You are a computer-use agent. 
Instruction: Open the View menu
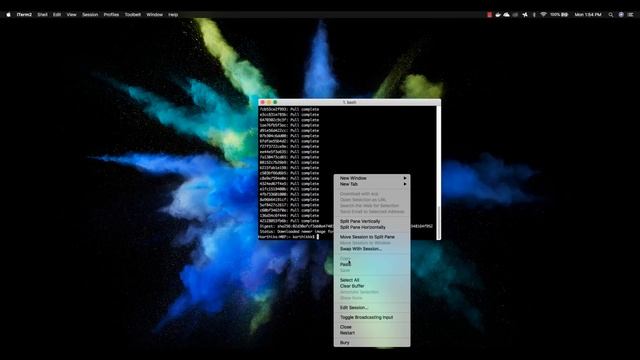coord(71,14)
